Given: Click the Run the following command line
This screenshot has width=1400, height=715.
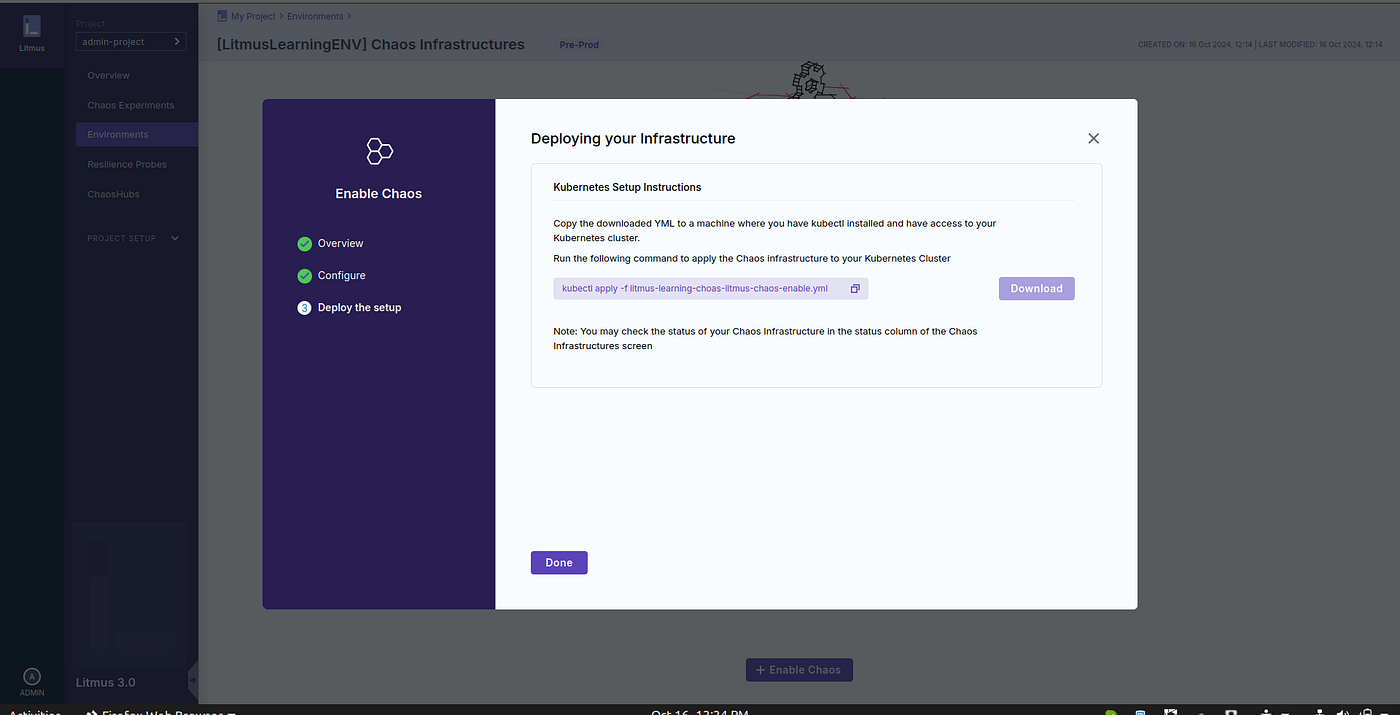Looking at the screenshot, I should pyautogui.click(x=752, y=258).
